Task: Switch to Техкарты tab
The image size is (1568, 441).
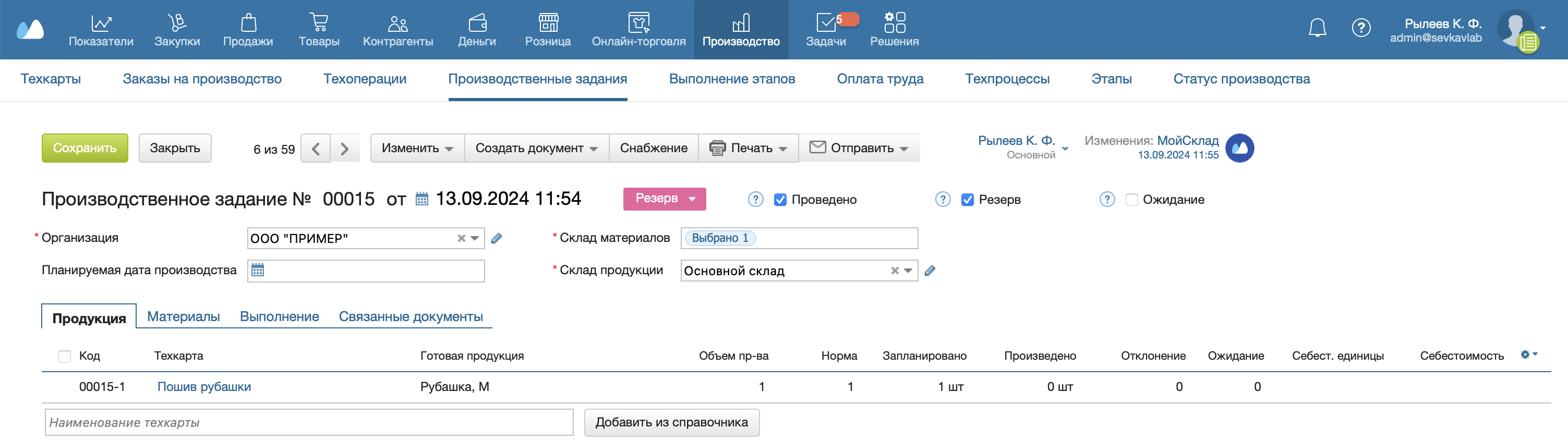Action: (x=51, y=79)
